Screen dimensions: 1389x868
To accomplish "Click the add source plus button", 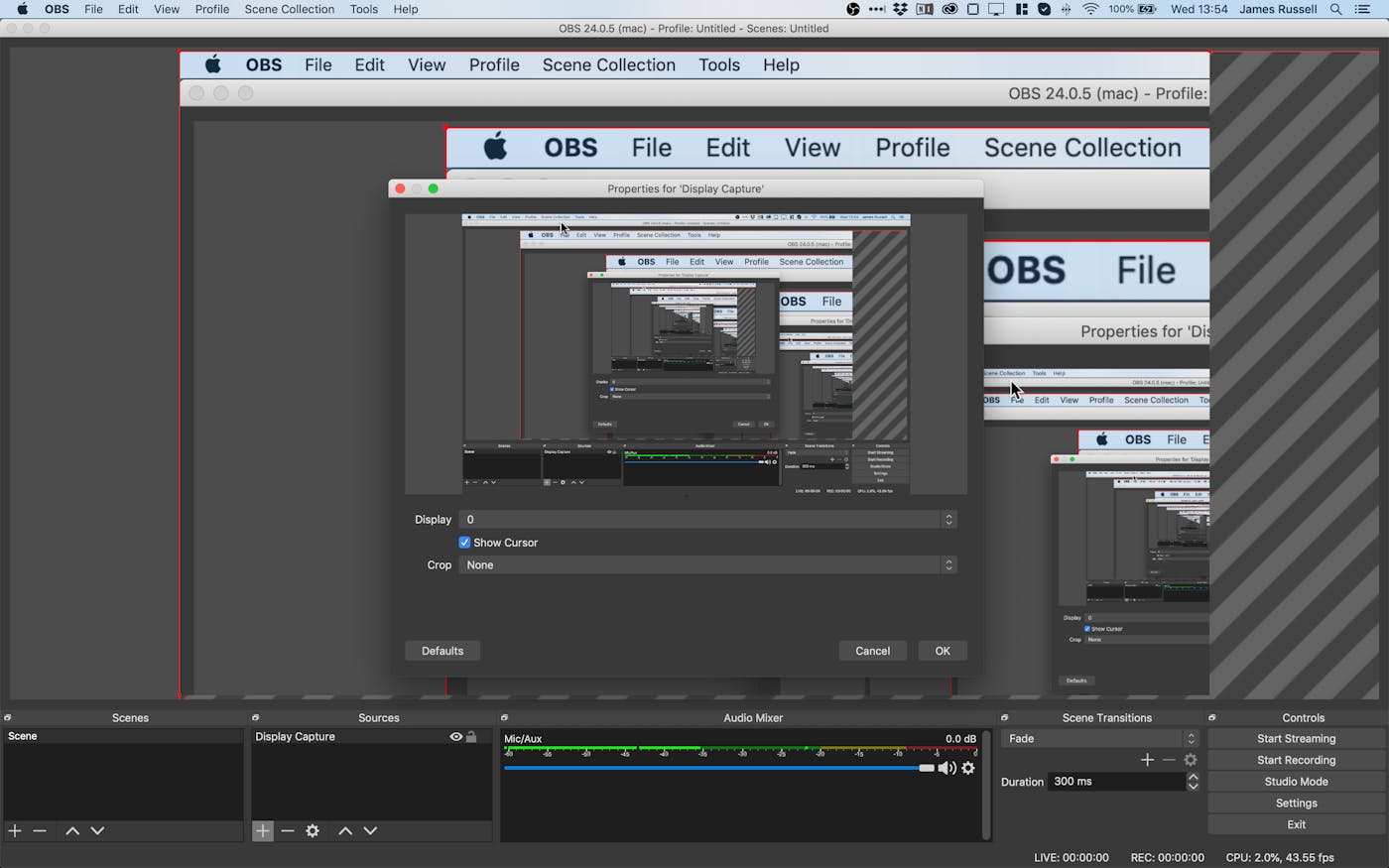I will 262,830.
